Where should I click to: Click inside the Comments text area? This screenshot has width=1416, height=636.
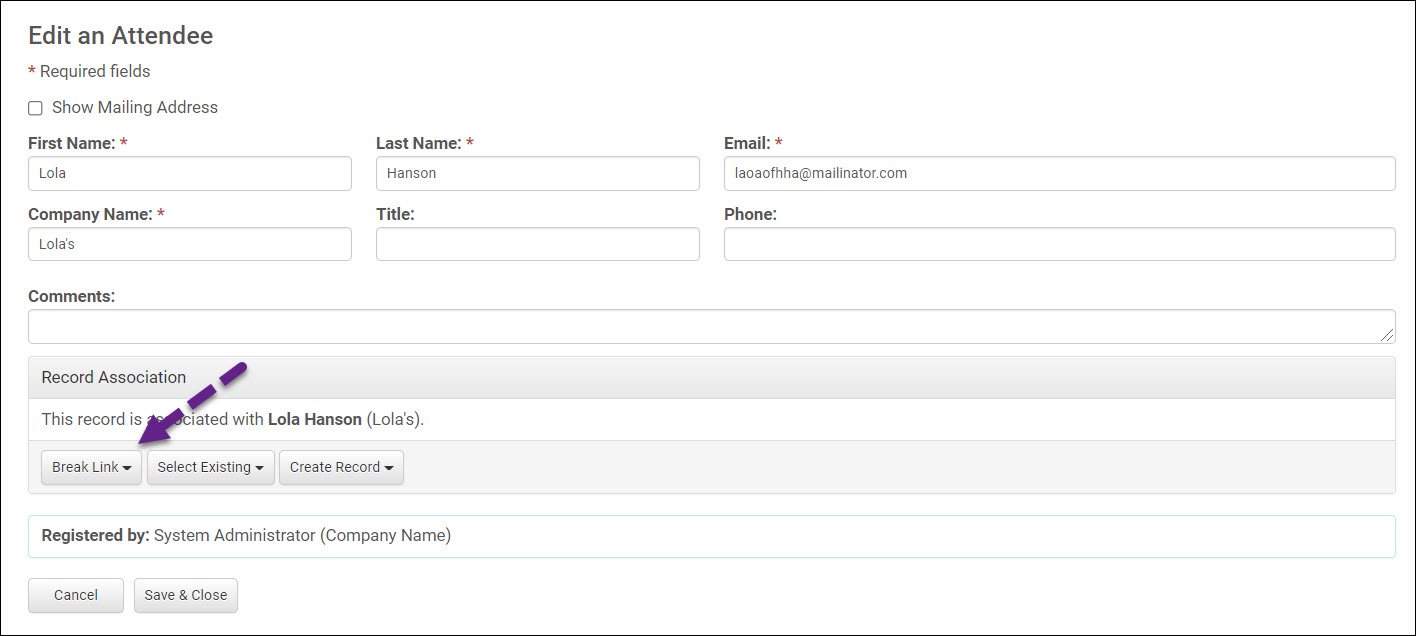pyautogui.click(x=700, y=326)
